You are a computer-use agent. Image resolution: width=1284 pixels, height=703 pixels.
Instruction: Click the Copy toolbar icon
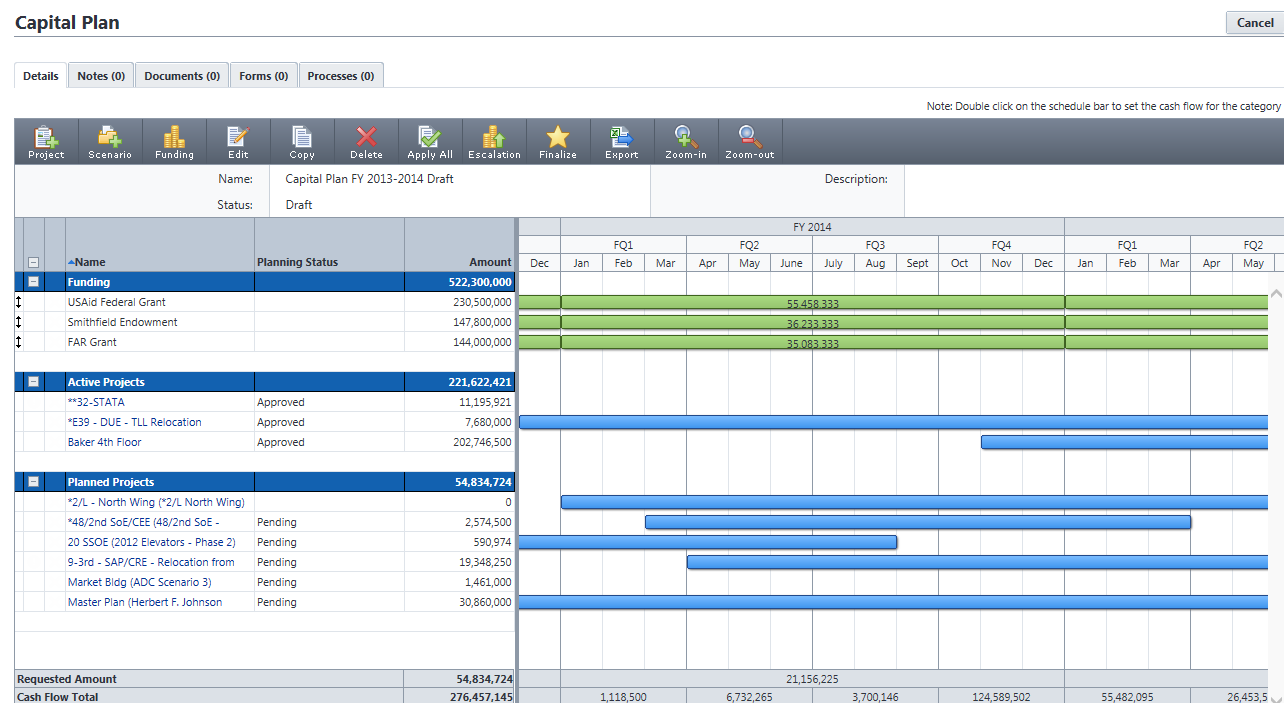pyautogui.click(x=302, y=142)
